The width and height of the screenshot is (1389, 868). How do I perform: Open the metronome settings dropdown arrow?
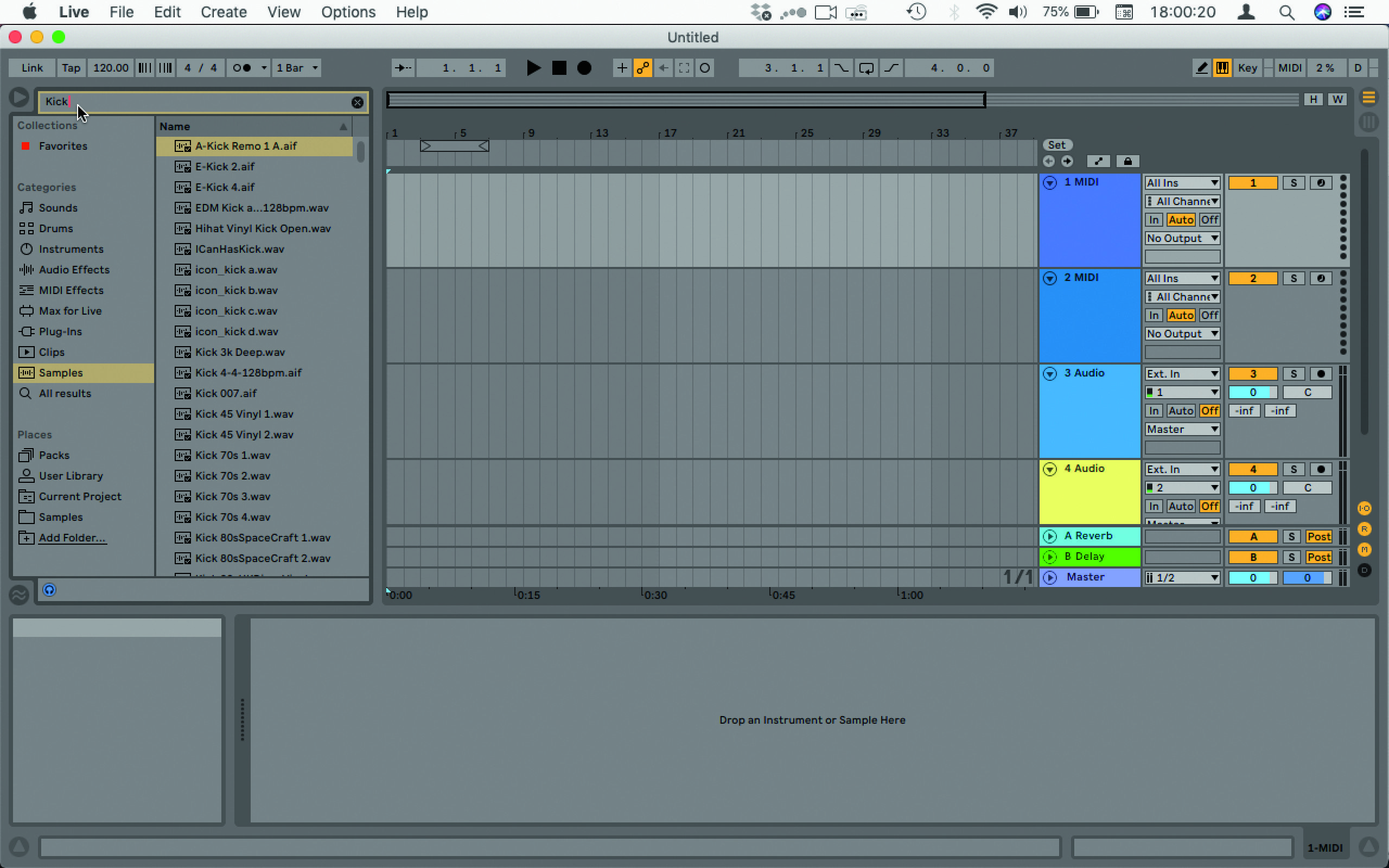coord(264,68)
